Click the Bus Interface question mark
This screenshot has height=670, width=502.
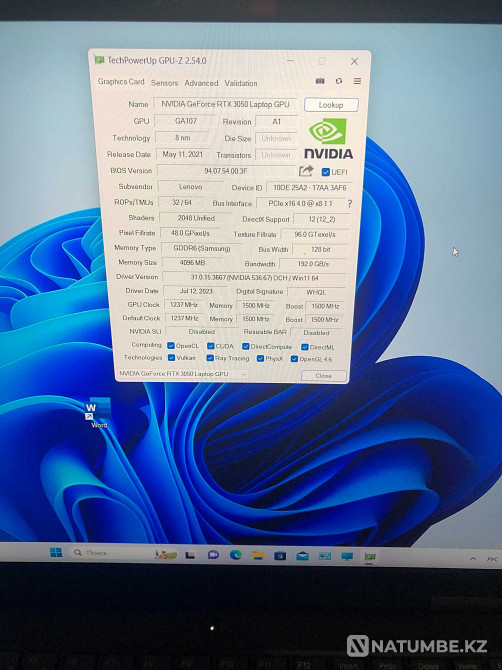[350, 203]
